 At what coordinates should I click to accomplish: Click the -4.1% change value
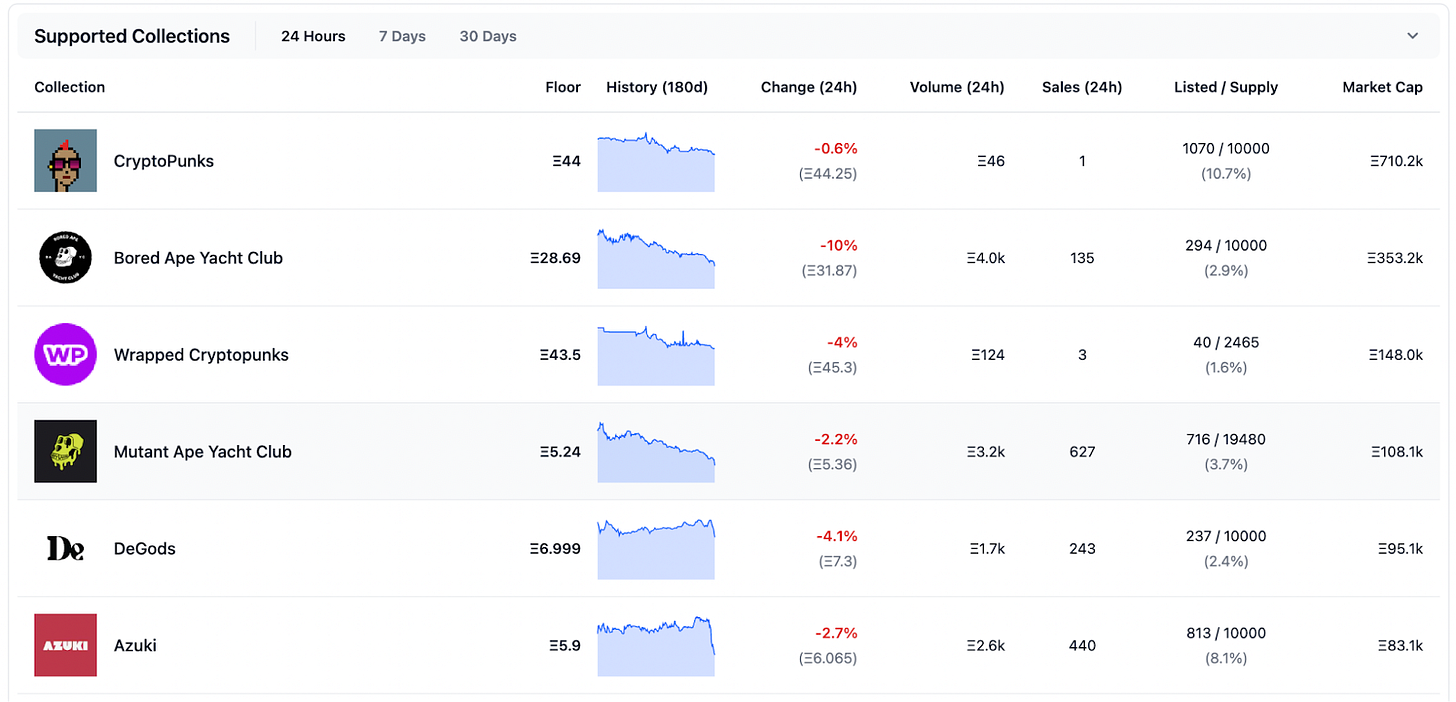point(837,537)
